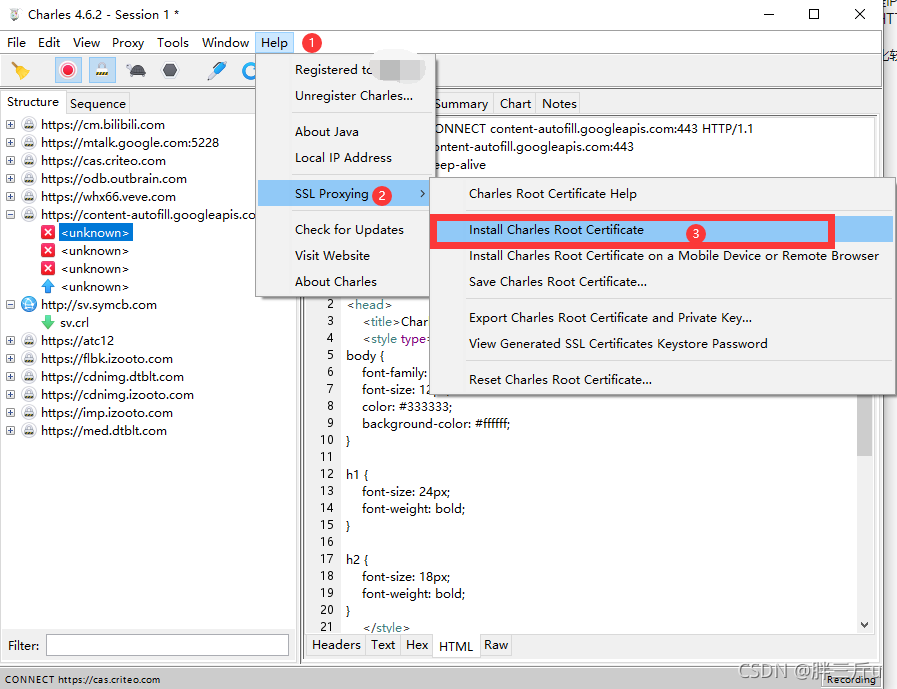This screenshot has height=689, width=897.
Task: Expand the cas.criteo.com node
Action: (10, 160)
